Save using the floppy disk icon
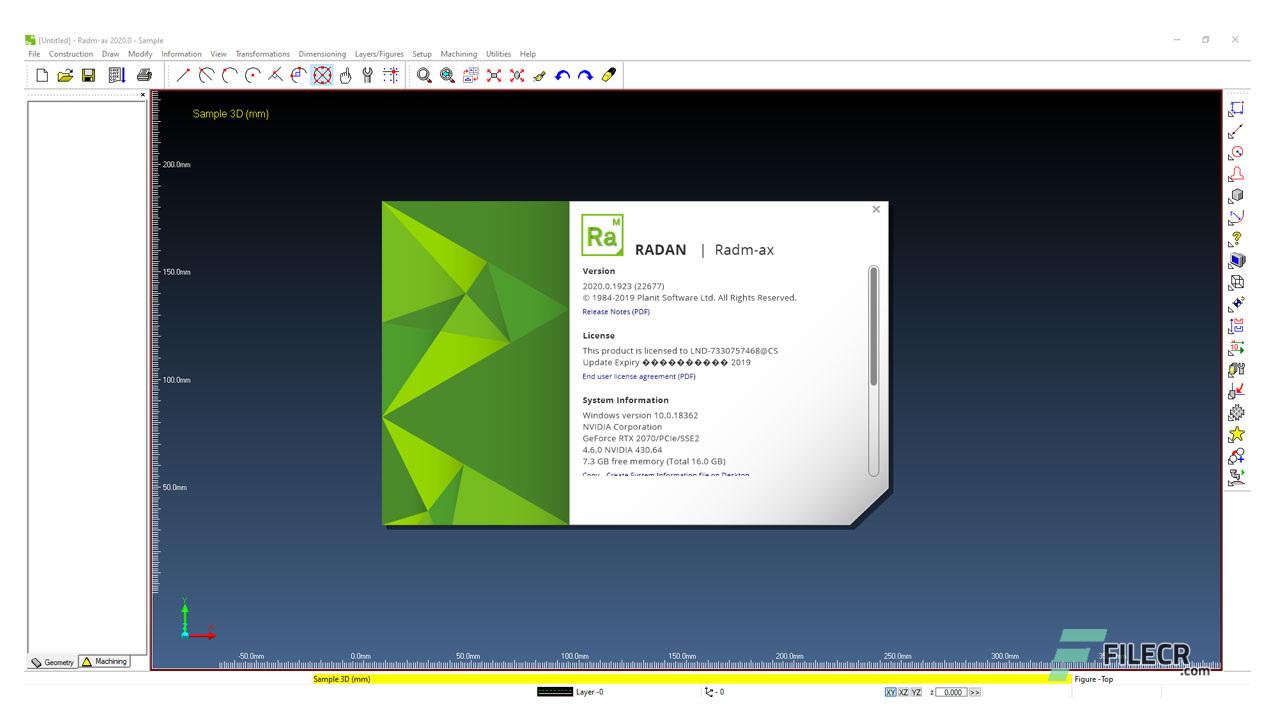 click(x=88, y=75)
